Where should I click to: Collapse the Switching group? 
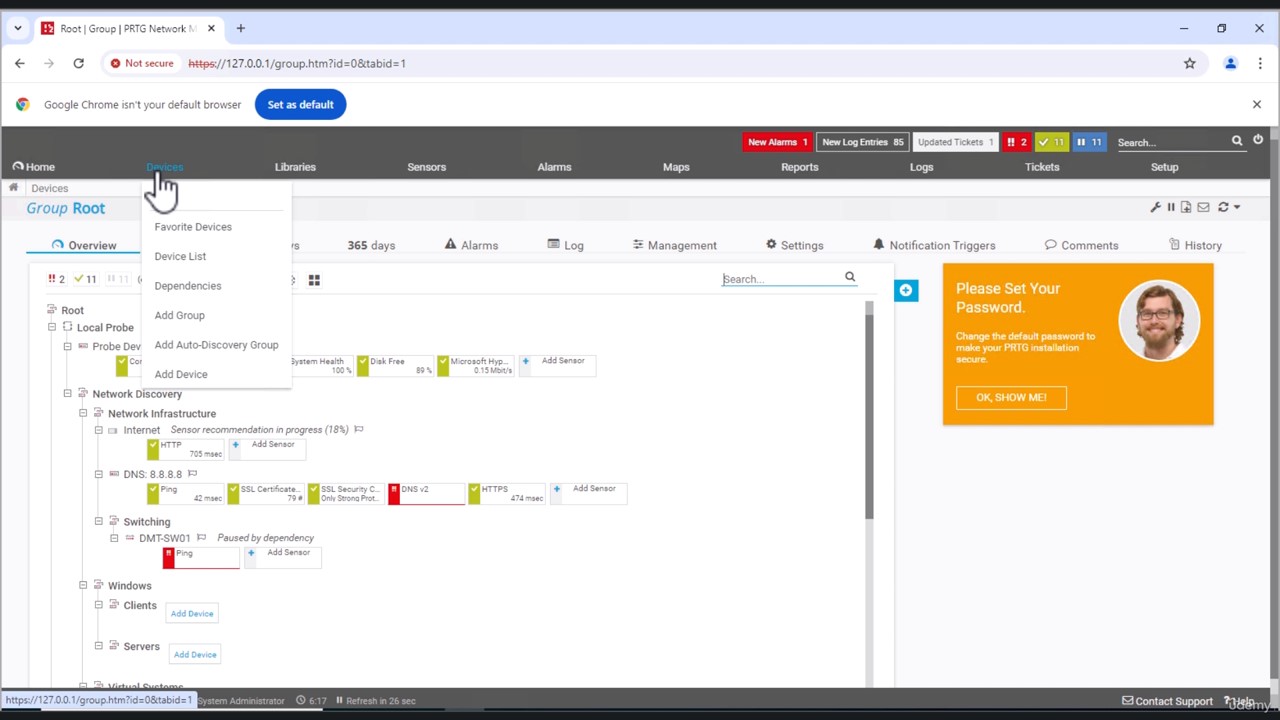pos(98,521)
